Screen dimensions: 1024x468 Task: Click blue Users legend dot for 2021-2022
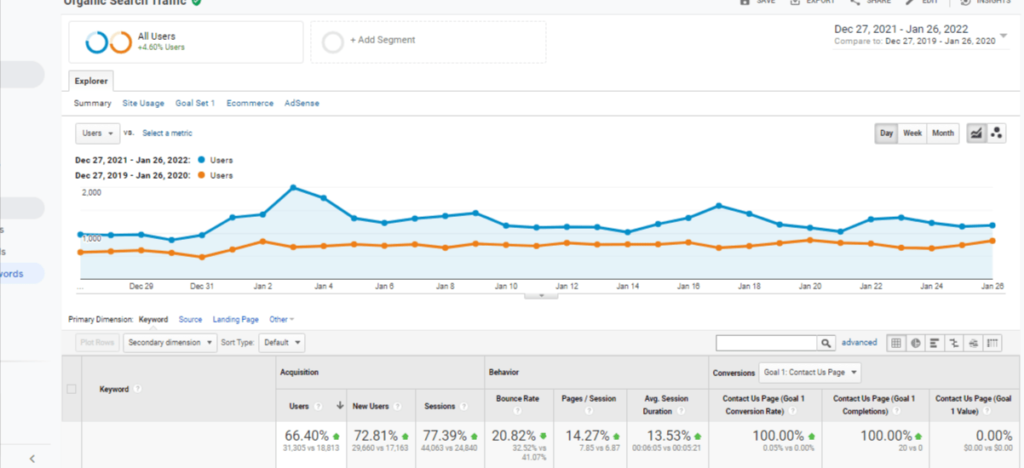pos(201,160)
